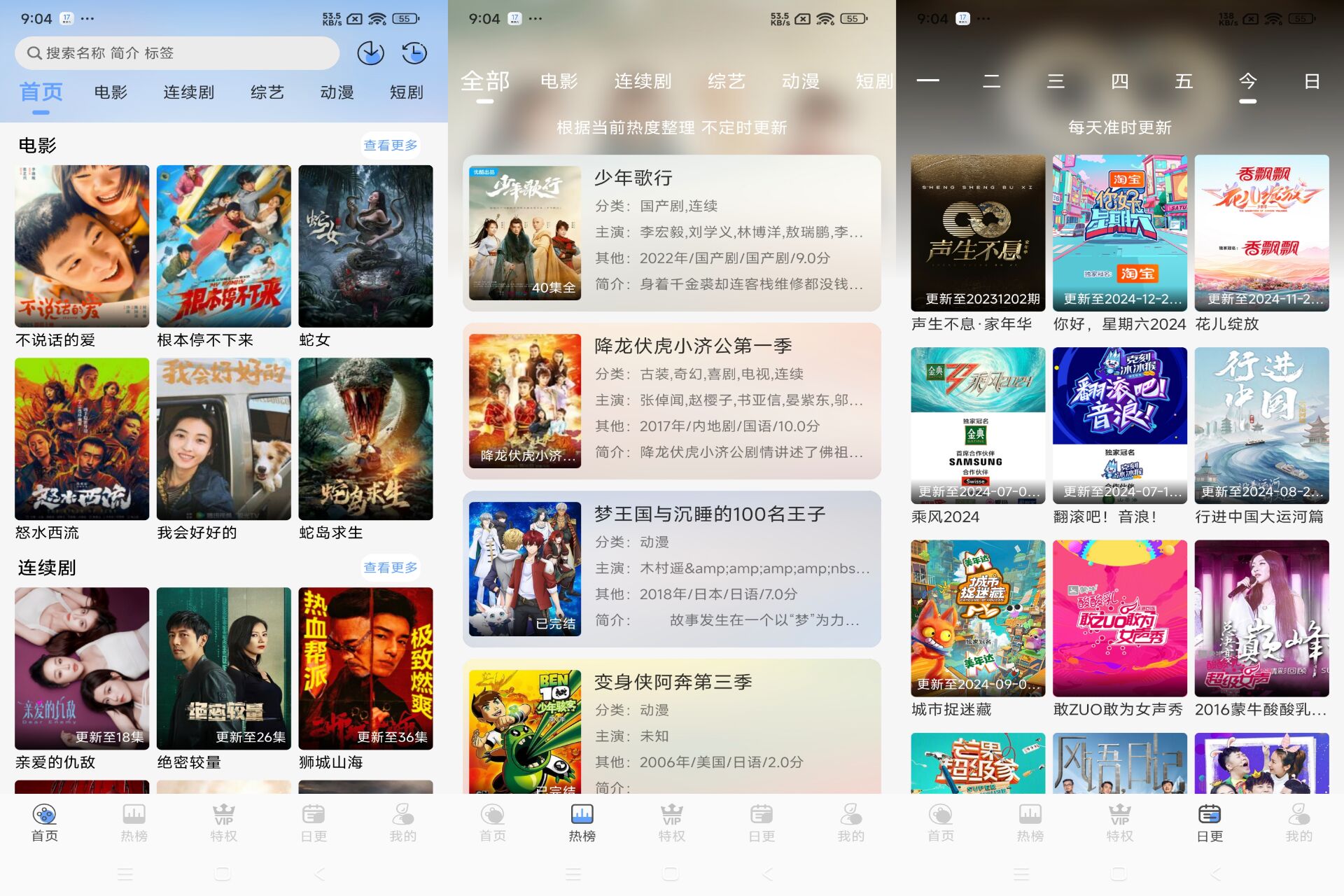
Task: Select the 今 tab on daily update page
Action: [x=1247, y=81]
